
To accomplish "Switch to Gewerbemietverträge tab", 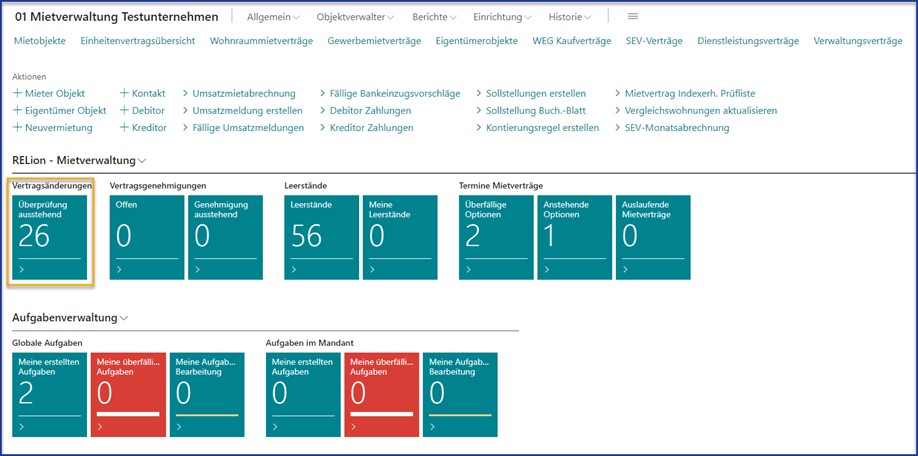I will [x=374, y=41].
